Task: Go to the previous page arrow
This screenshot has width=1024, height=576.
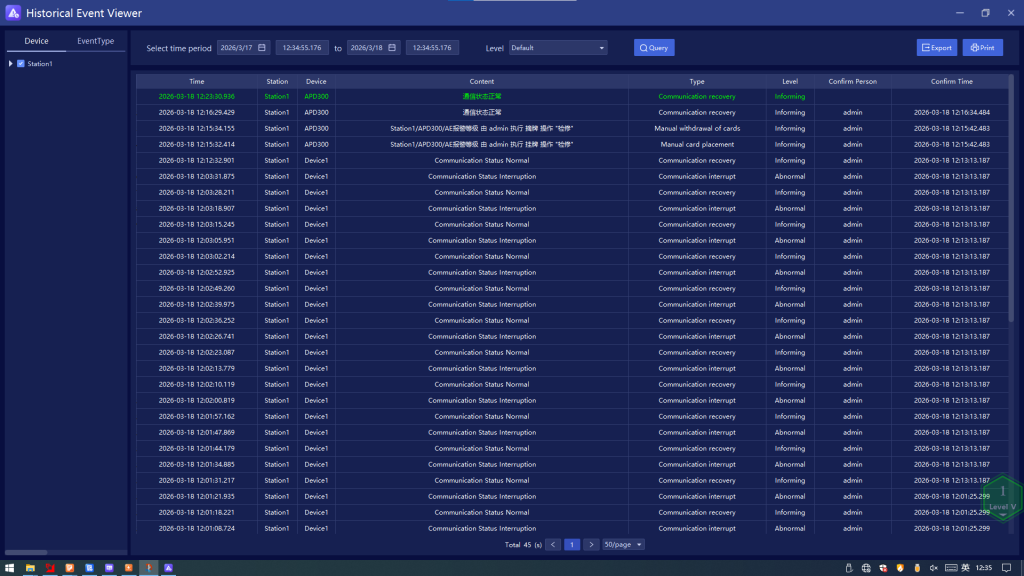Action: [553, 545]
